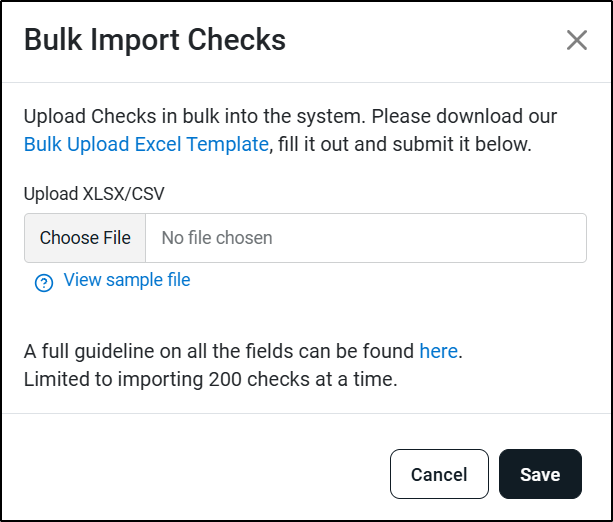
Task: Browse for an XLSX file to upload
Action: (85, 238)
